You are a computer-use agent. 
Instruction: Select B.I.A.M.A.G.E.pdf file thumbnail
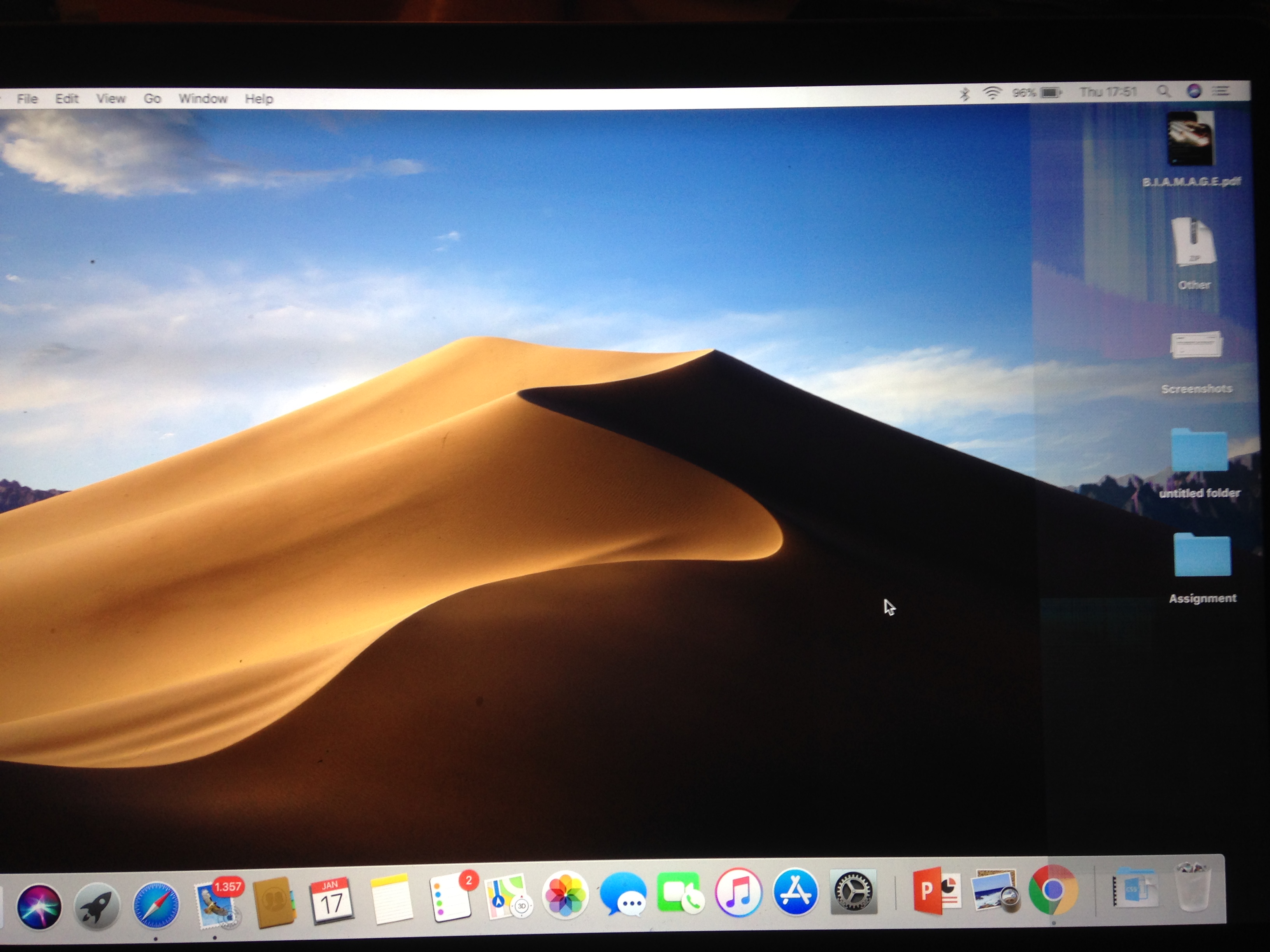(1190, 140)
